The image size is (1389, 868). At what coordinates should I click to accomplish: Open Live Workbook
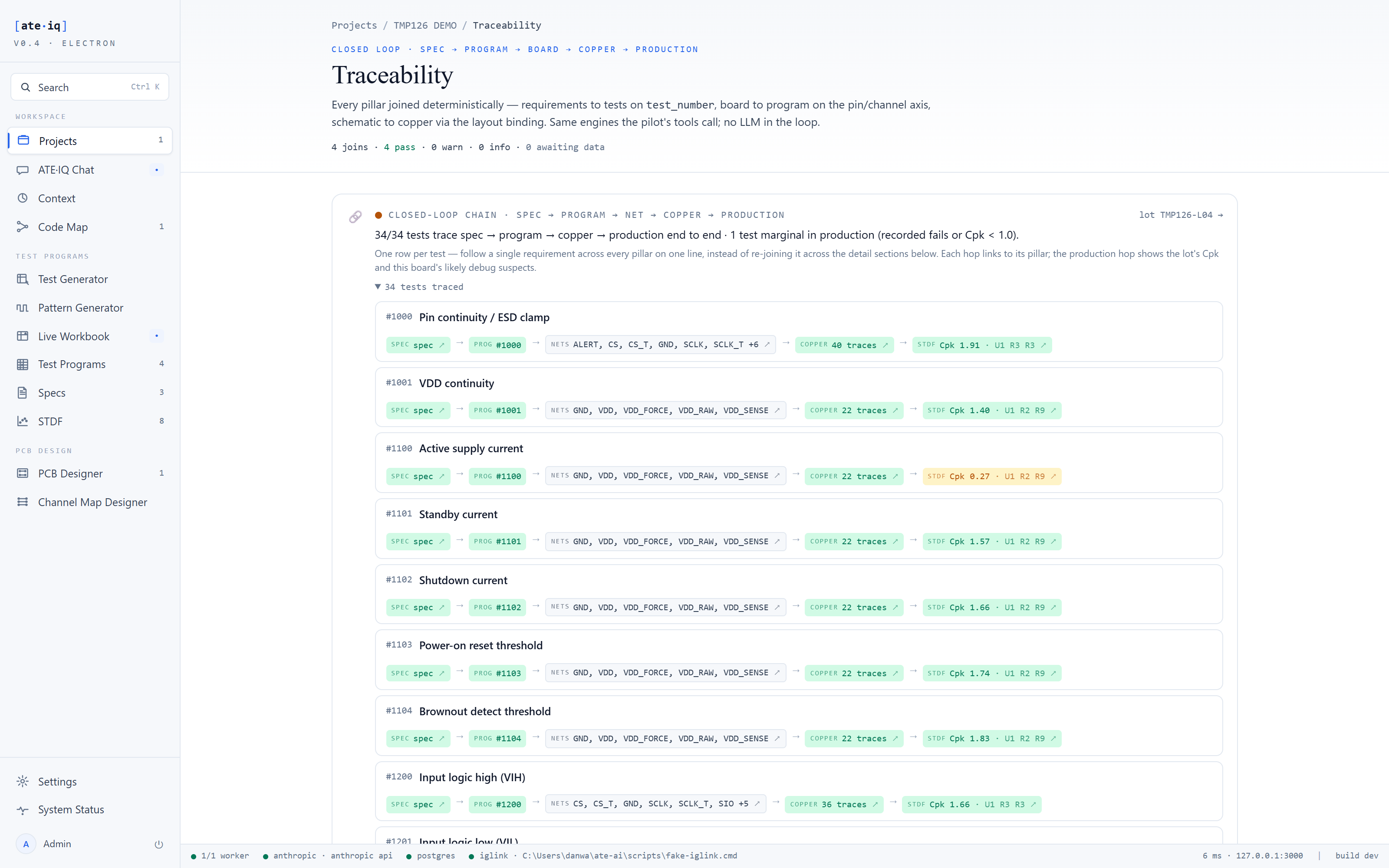90,336
